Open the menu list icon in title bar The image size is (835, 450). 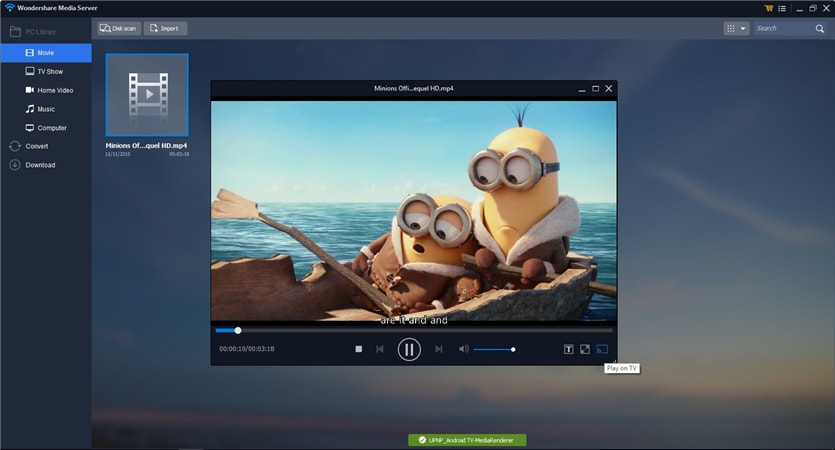pos(782,8)
